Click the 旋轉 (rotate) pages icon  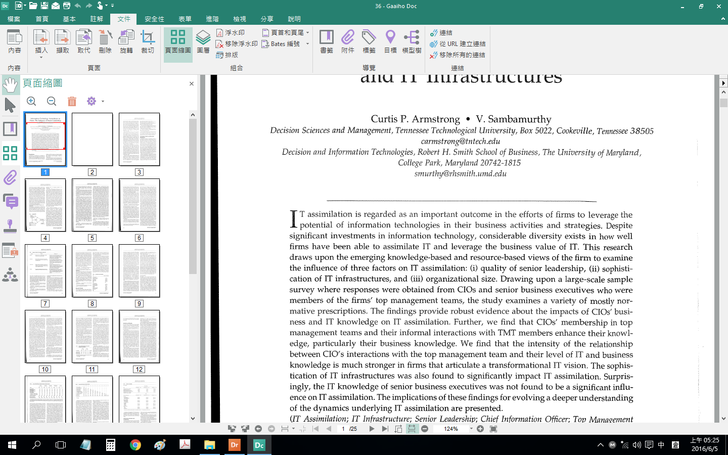tap(126, 42)
